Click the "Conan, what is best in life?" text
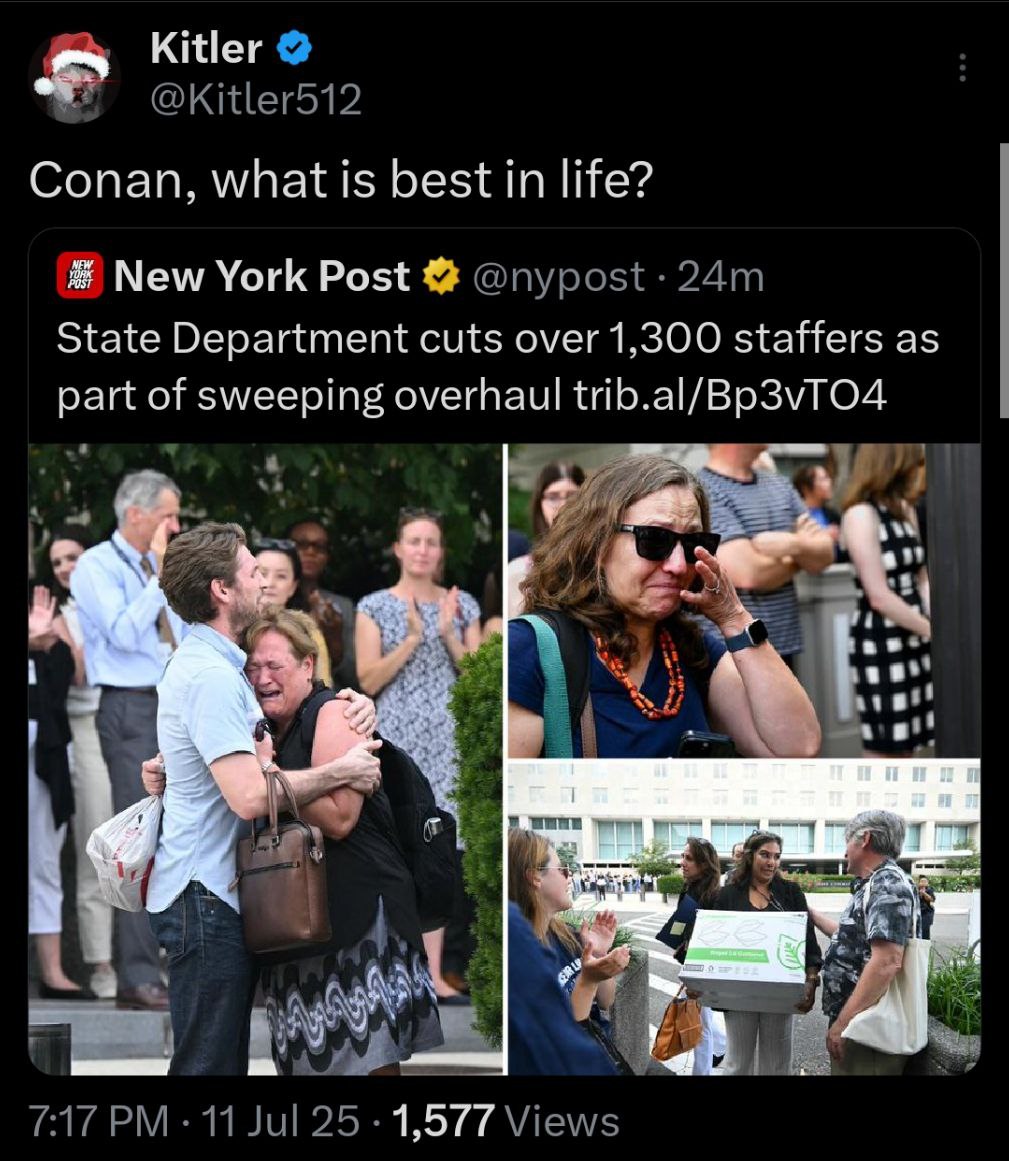The image size is (1009, 1161). (341, 180)
